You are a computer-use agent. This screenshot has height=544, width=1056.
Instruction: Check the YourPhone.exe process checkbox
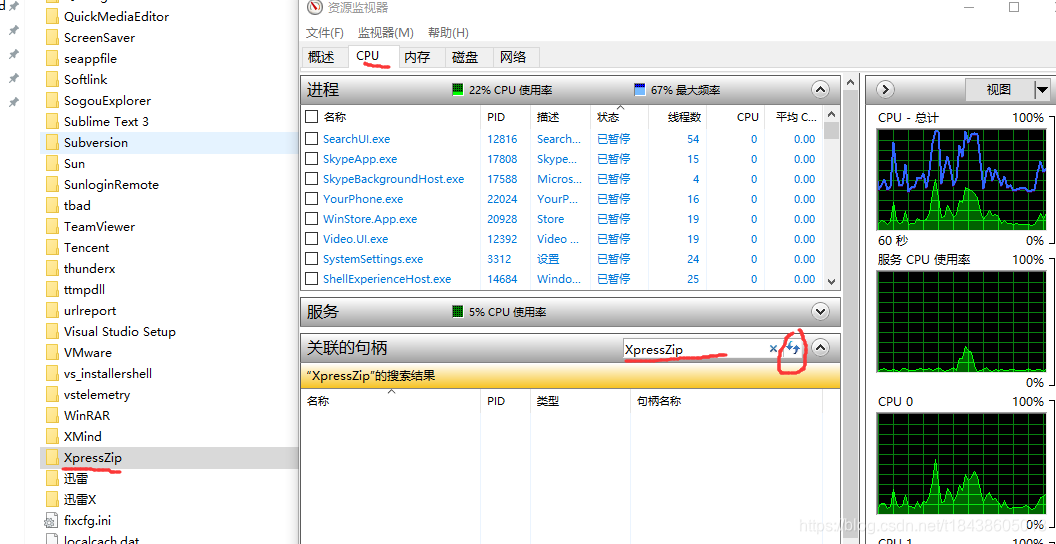point(311,199)
